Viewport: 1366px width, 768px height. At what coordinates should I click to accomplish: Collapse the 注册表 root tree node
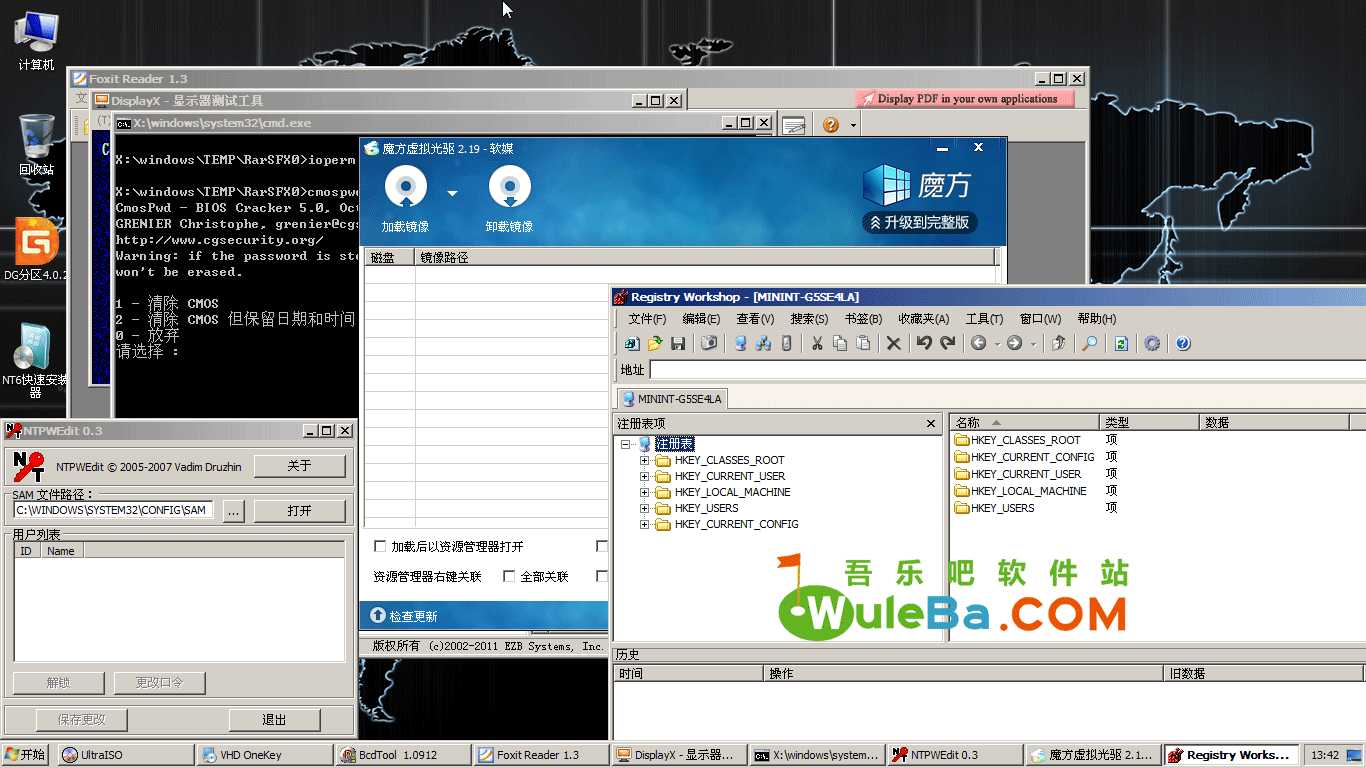click(x=625, y=444)
